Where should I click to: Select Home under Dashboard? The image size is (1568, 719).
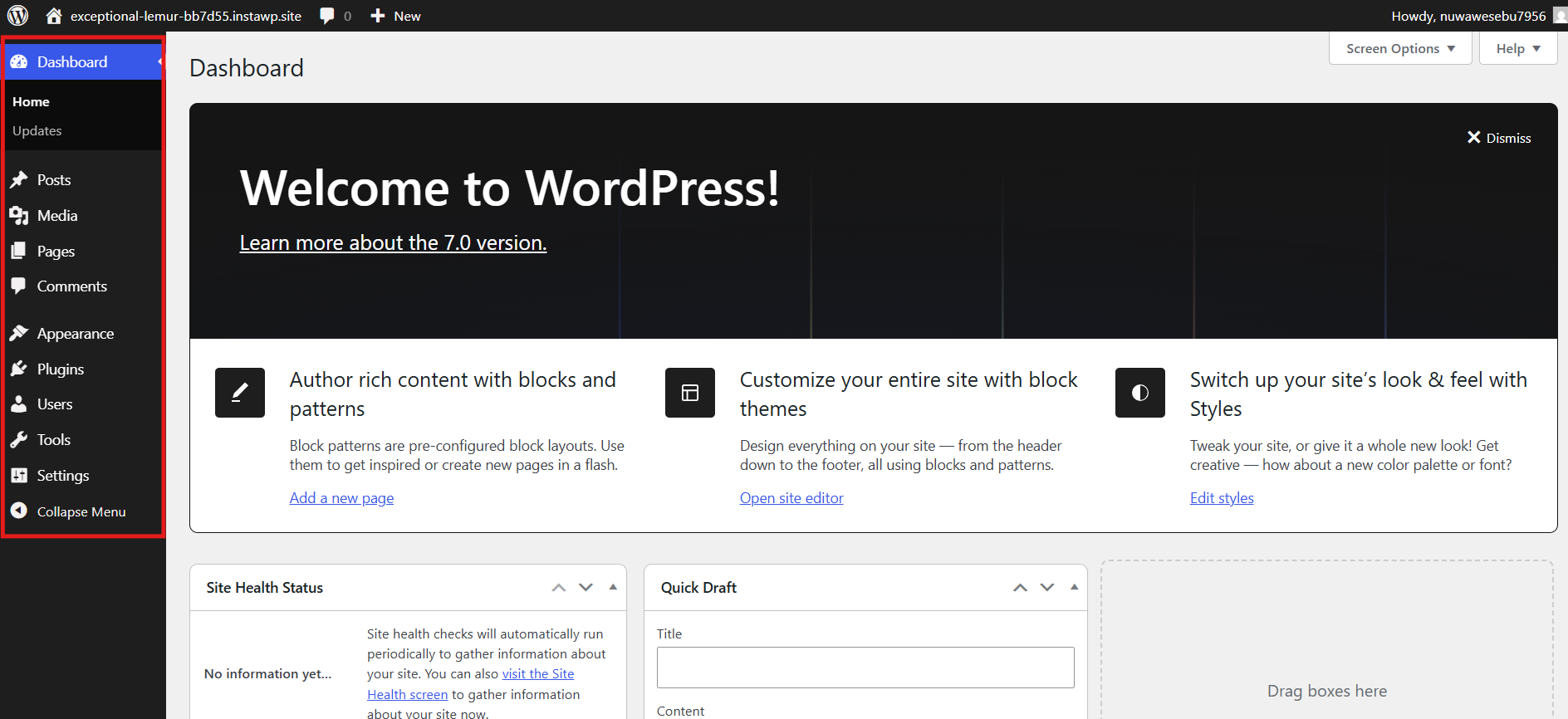tap(32, 102)
